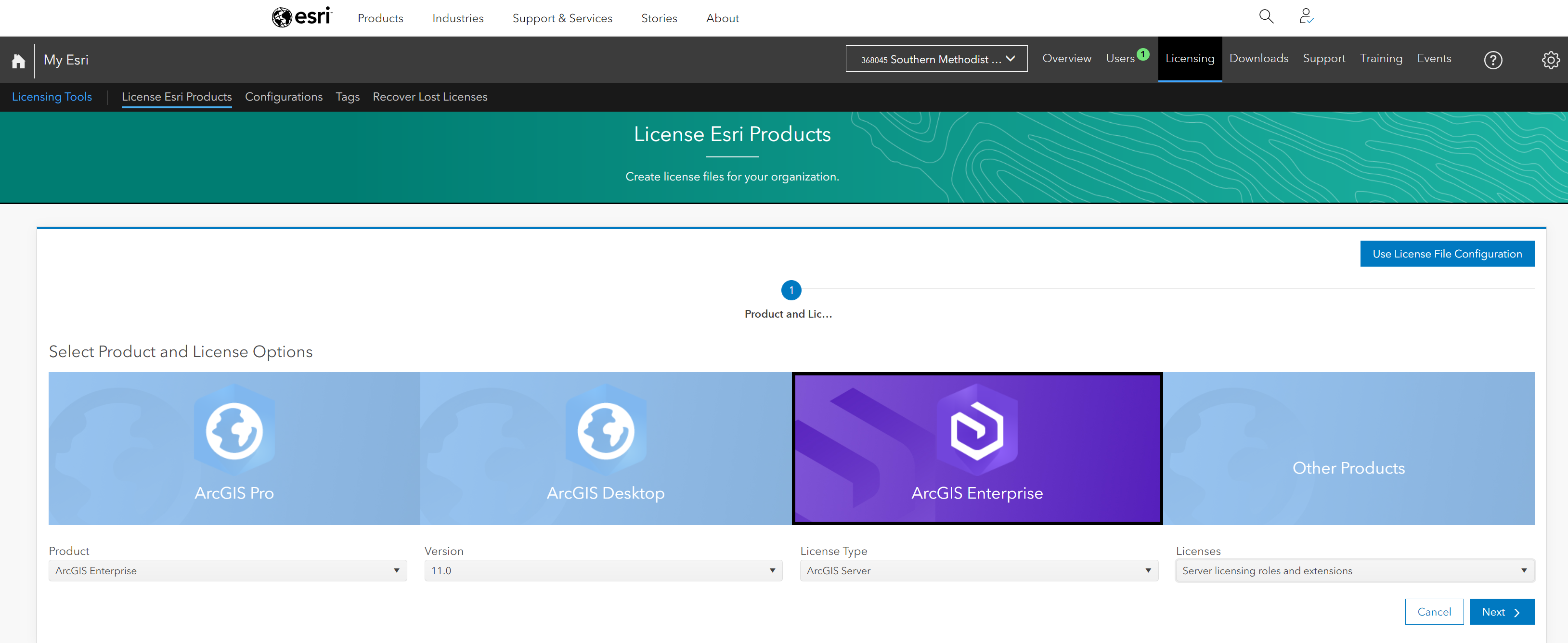Click Use License File Configuration button
Viewport: 1568px width, 643px height.
point(1447,254)
